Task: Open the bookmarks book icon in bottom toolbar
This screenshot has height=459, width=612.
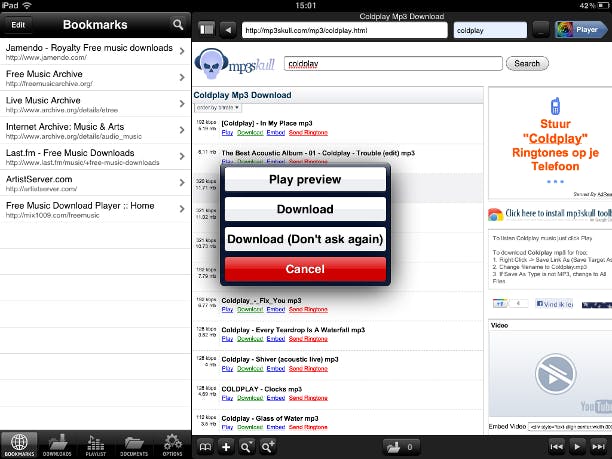Action: [205, 447]
